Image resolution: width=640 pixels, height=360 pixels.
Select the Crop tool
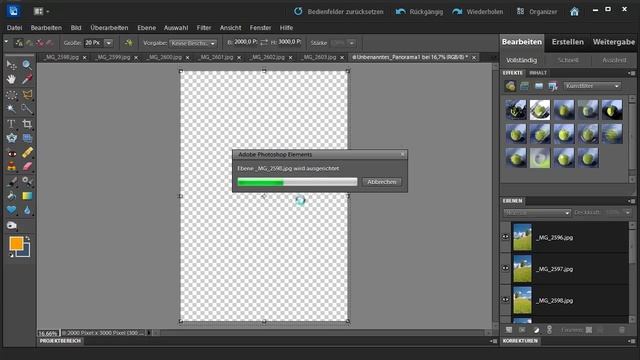coord(27,124)
